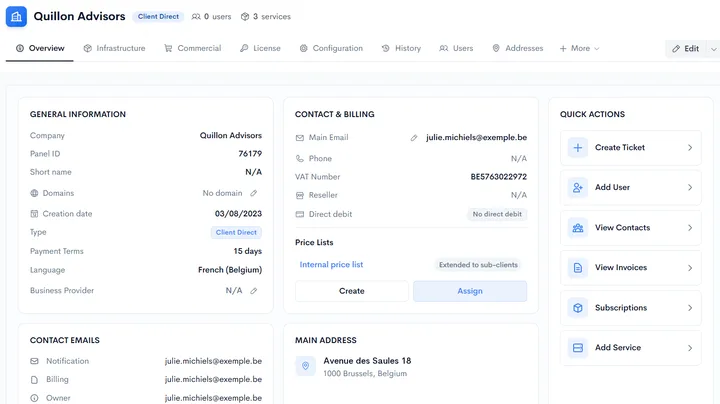
Task: Click the chevron on Add Service row
Action: [x=690, y=348]
